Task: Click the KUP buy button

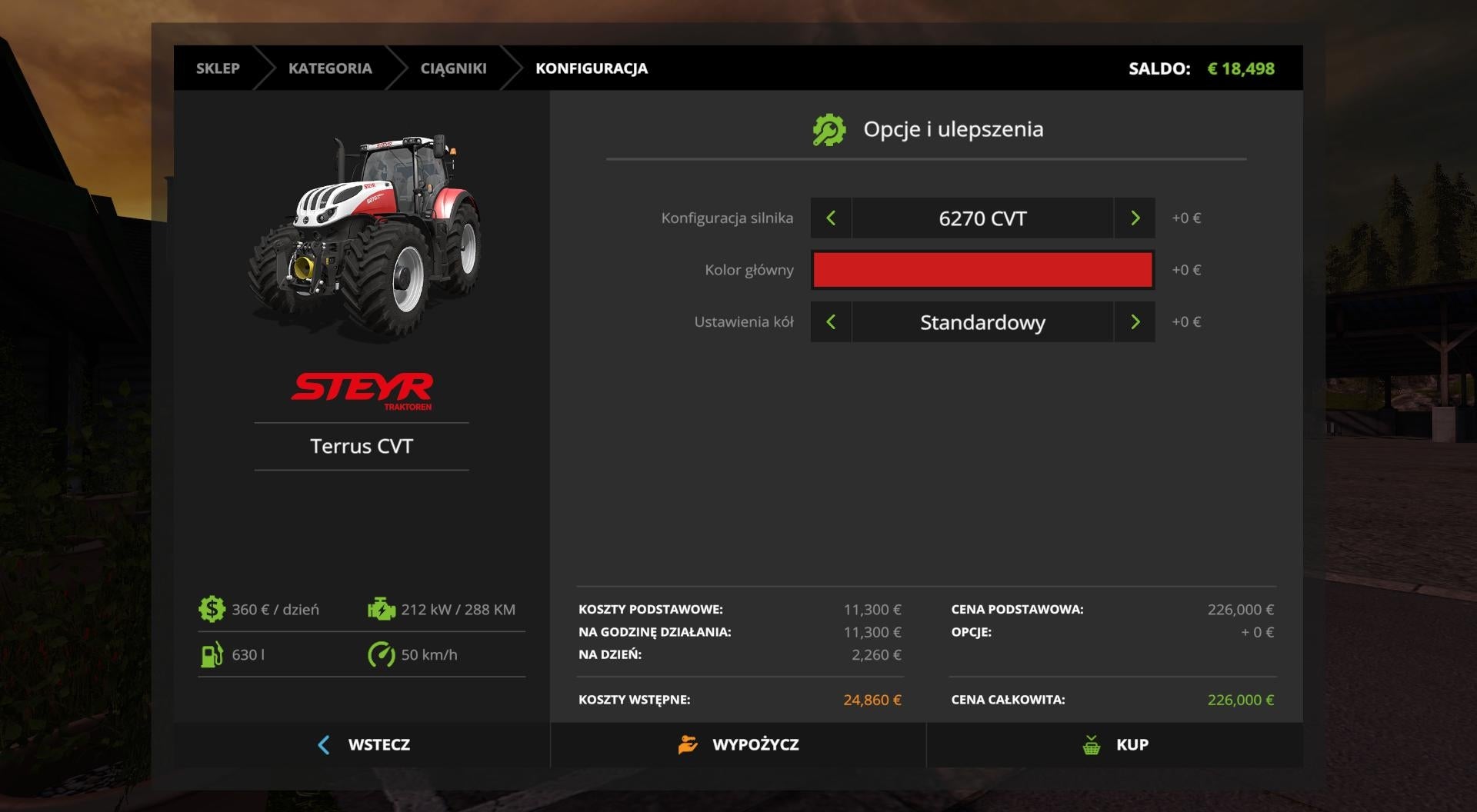Action: 1115,744
